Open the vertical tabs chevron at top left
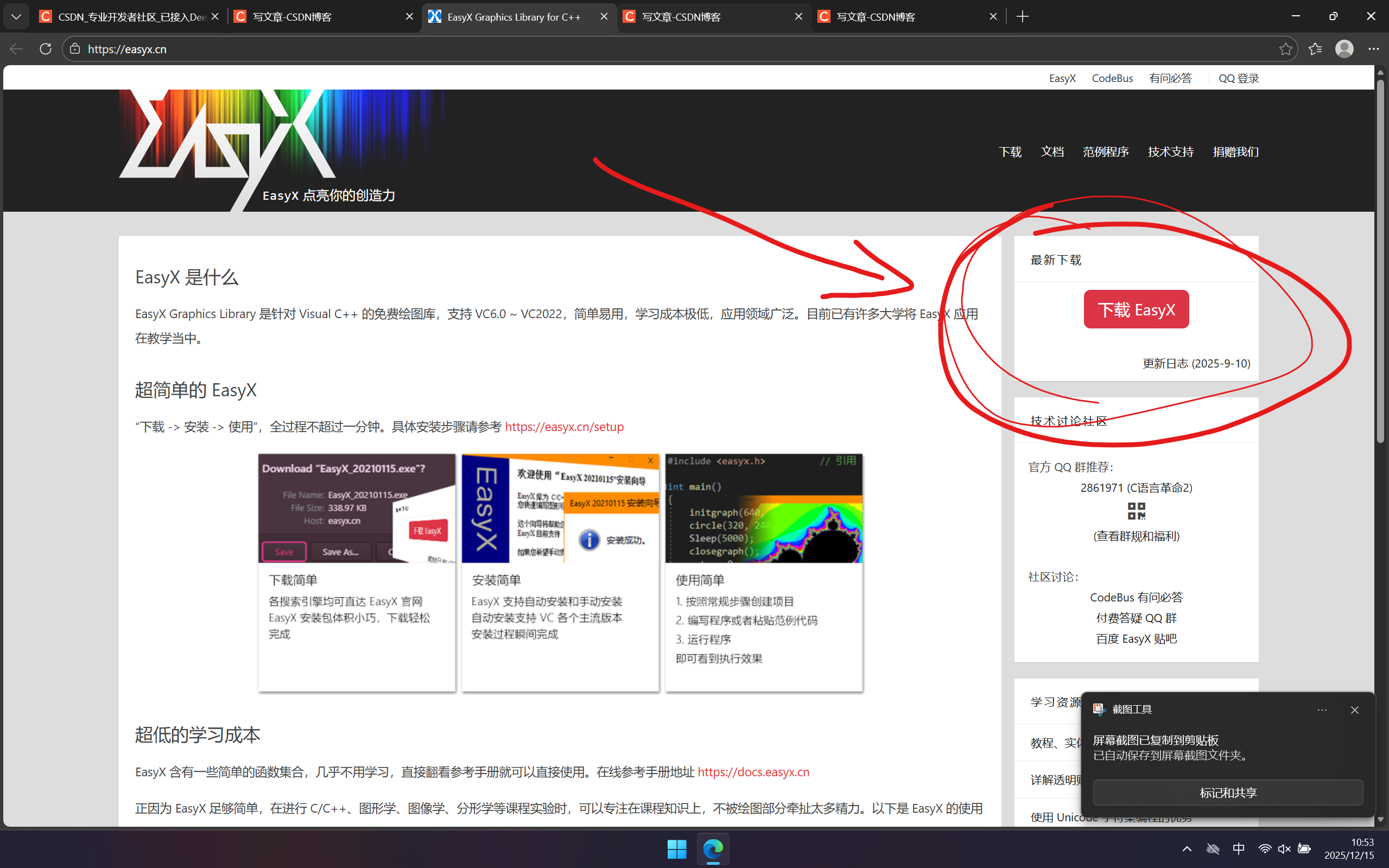 click(16, 16)
